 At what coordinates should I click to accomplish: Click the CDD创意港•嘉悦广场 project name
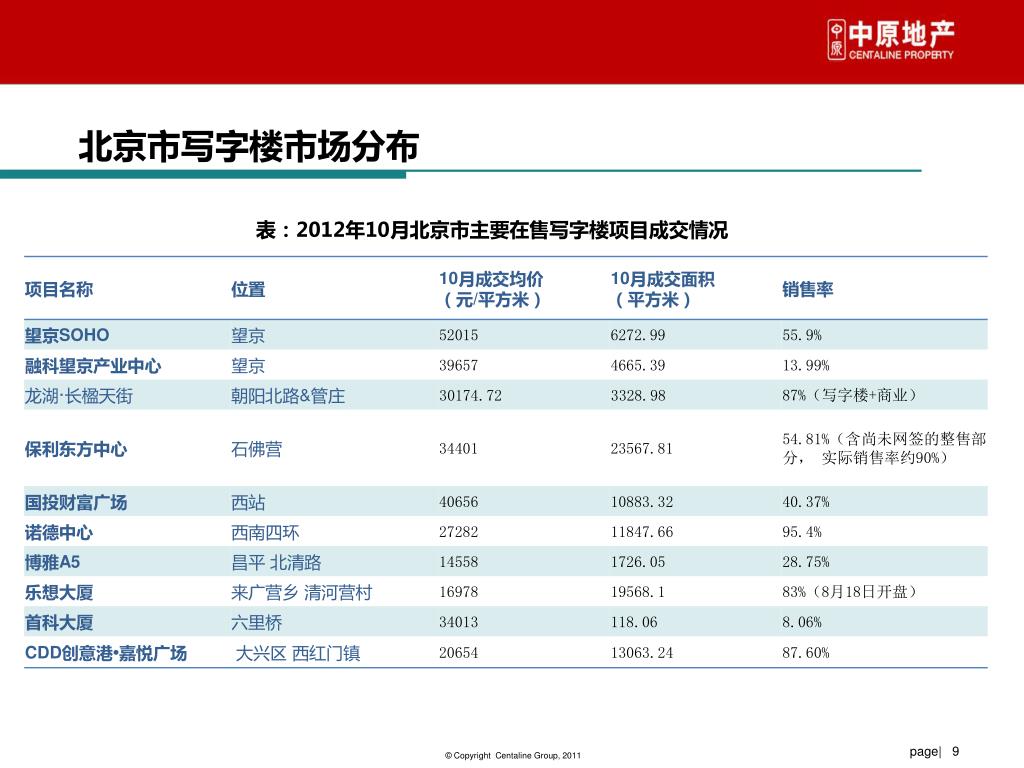coord(106,654)
